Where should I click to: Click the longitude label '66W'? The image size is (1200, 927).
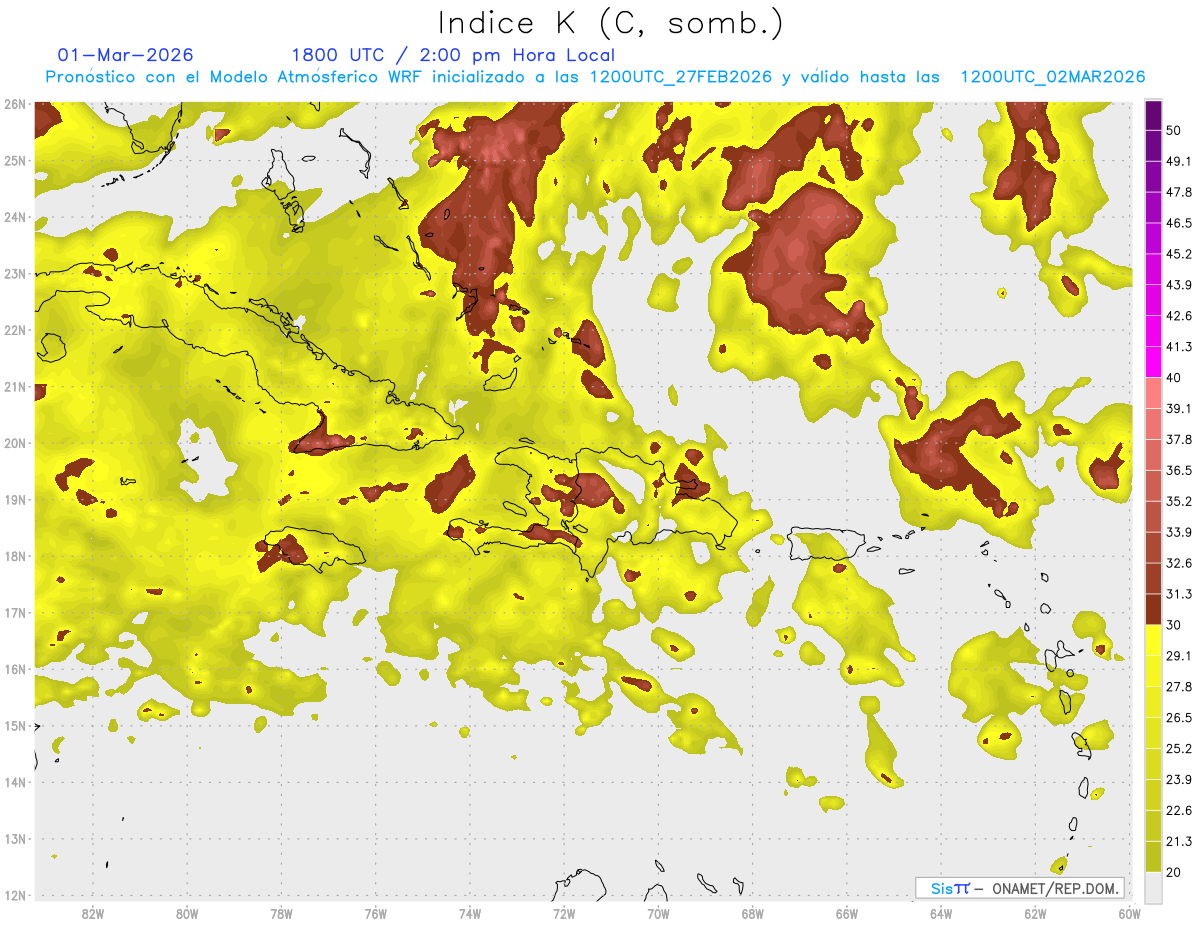pyautogui.click(x=847, y=913)
